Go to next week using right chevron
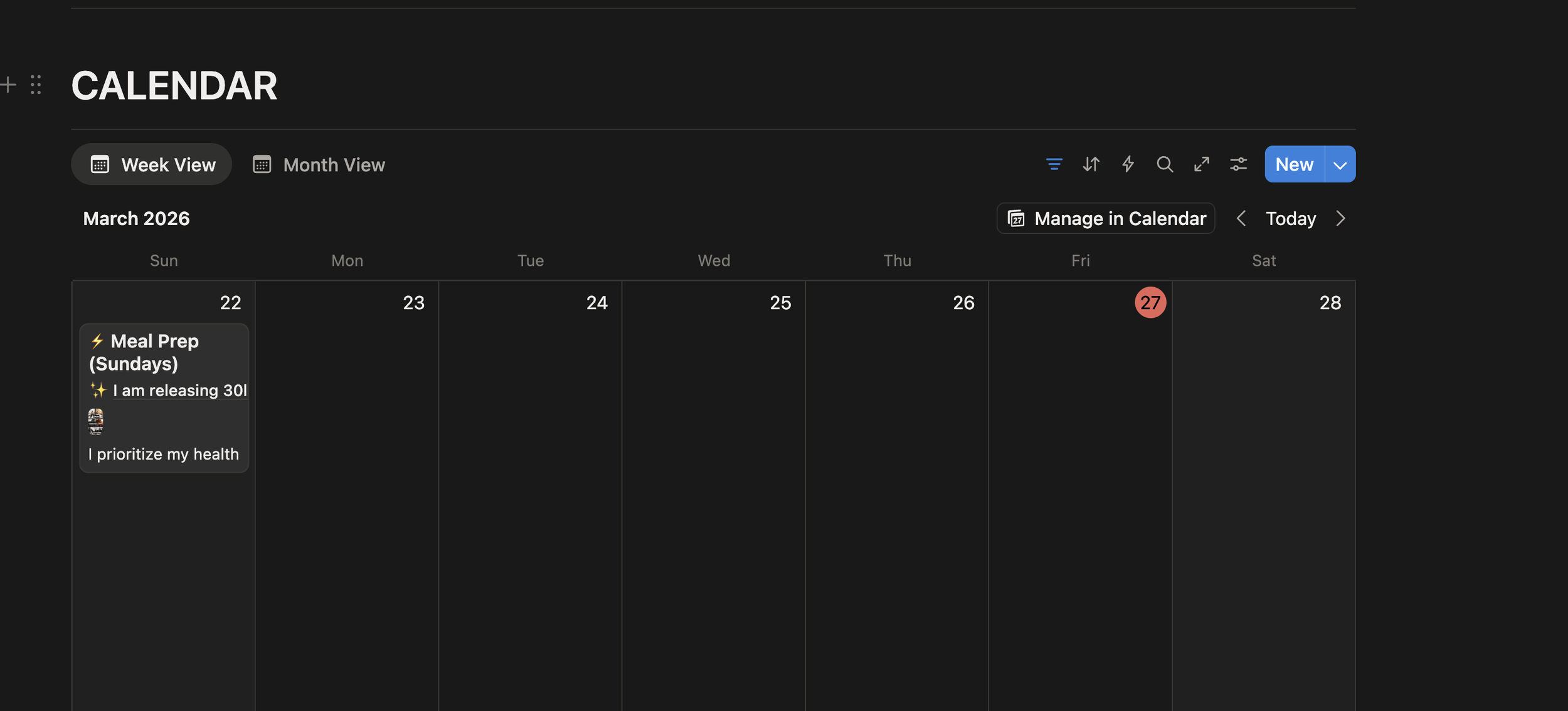 coord(1341,218)
